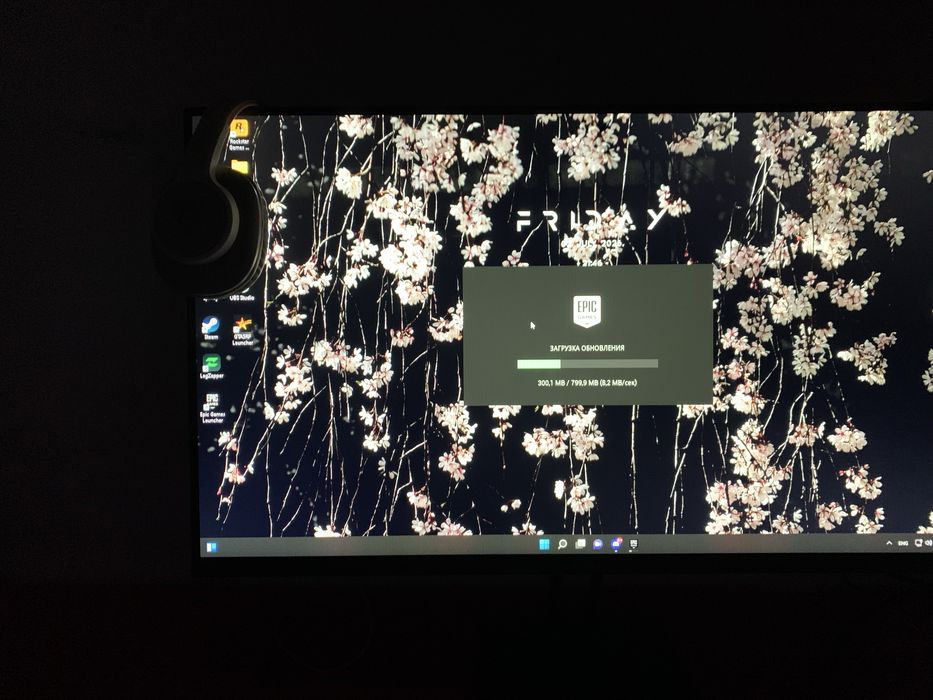933x700 pixels.
Task: Open the Rockstar Games desktop shortcut
Action: pos(239,134)
